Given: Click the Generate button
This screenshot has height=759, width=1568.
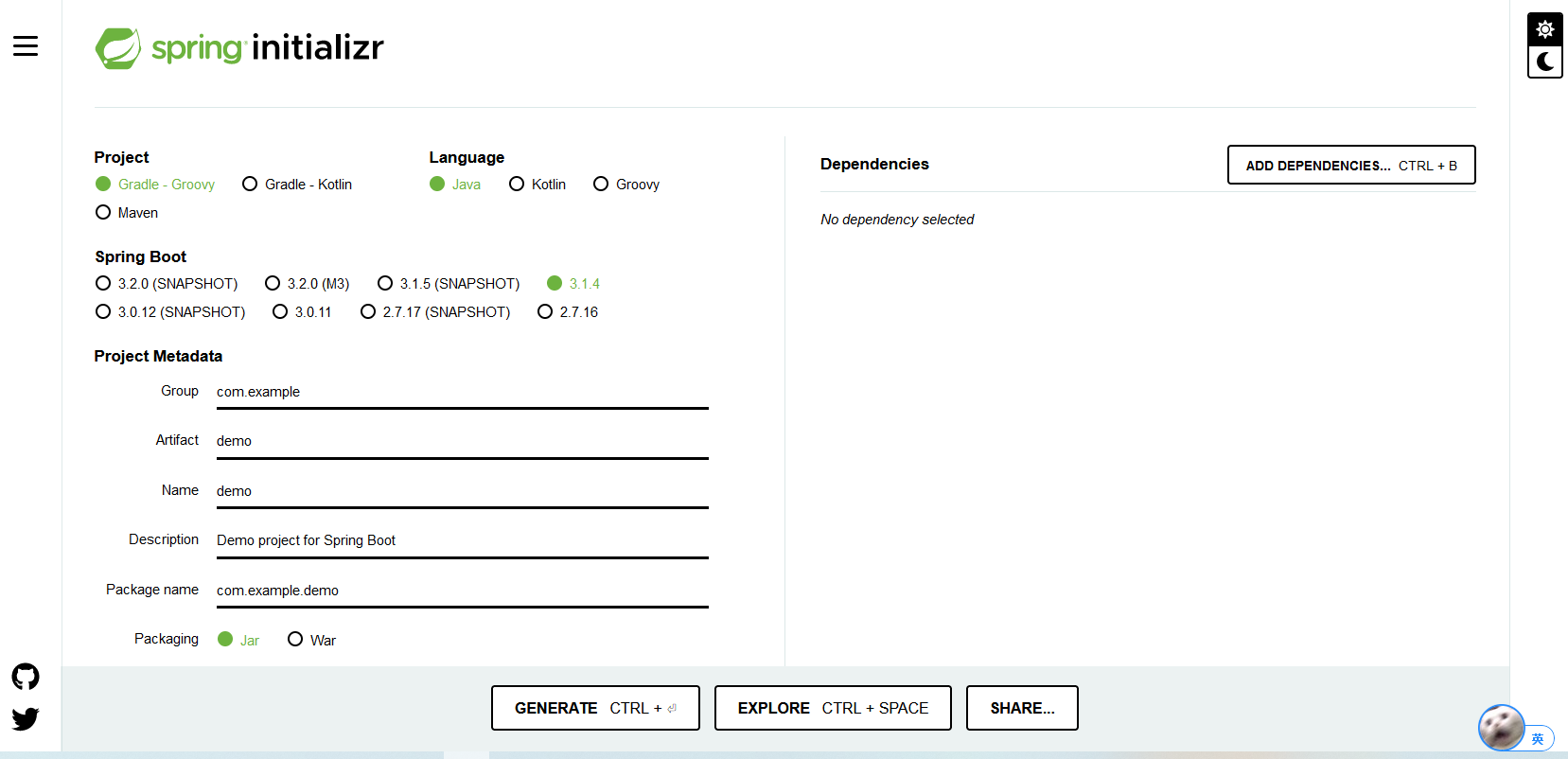Looking at the screenshot, I should pos(595,708).
